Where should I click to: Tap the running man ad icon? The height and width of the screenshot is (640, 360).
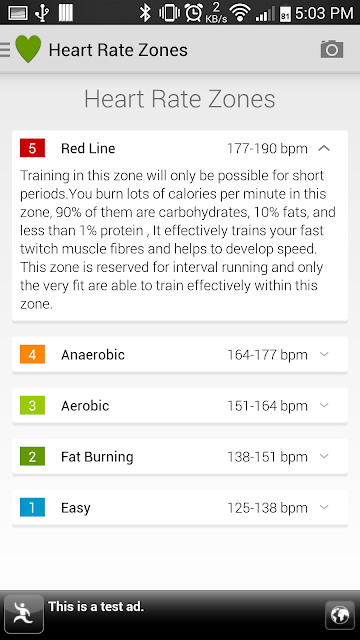pos(24,614)
